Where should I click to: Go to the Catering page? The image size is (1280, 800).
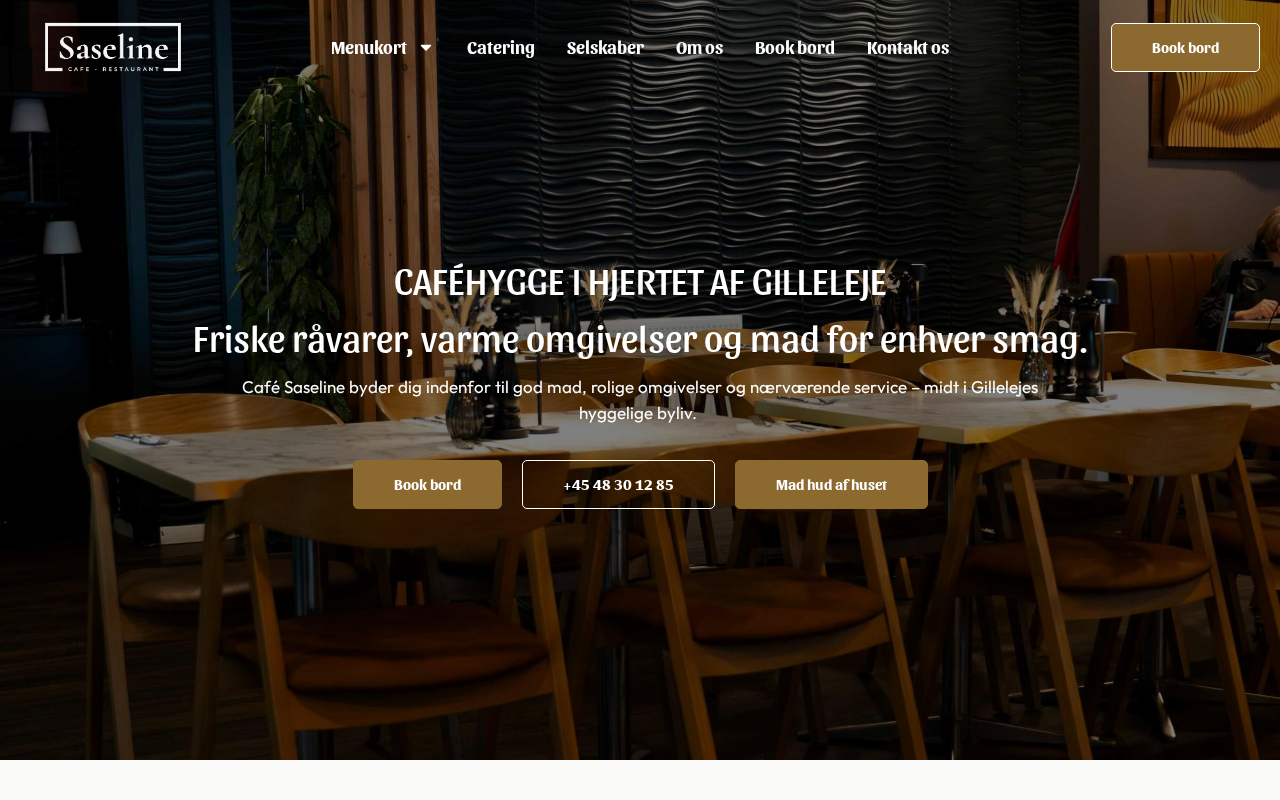click(x=501, y=47)
